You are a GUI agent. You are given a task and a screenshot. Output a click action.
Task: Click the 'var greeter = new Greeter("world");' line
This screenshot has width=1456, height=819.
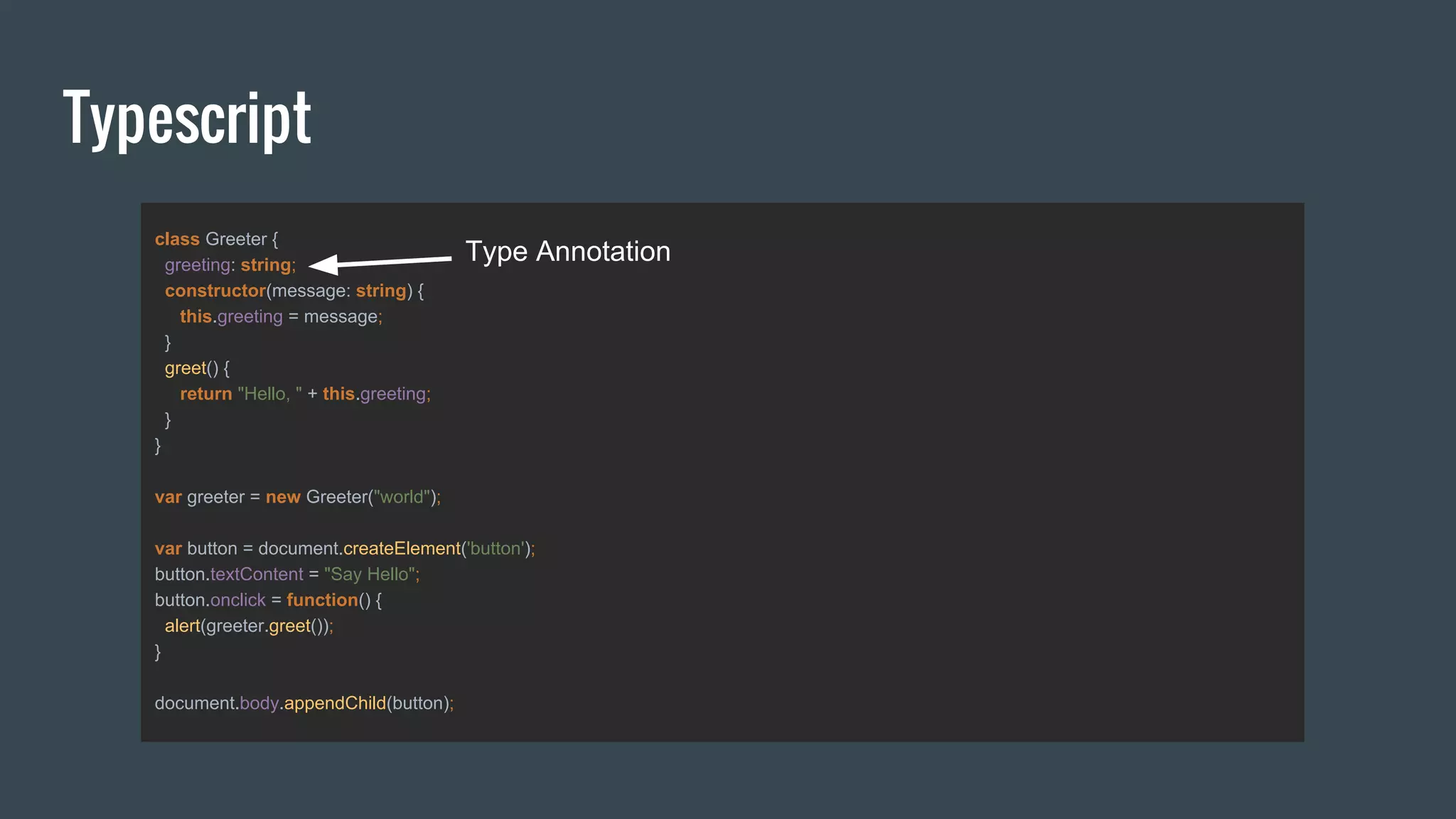pyautogui.click(x=298, y=497)
